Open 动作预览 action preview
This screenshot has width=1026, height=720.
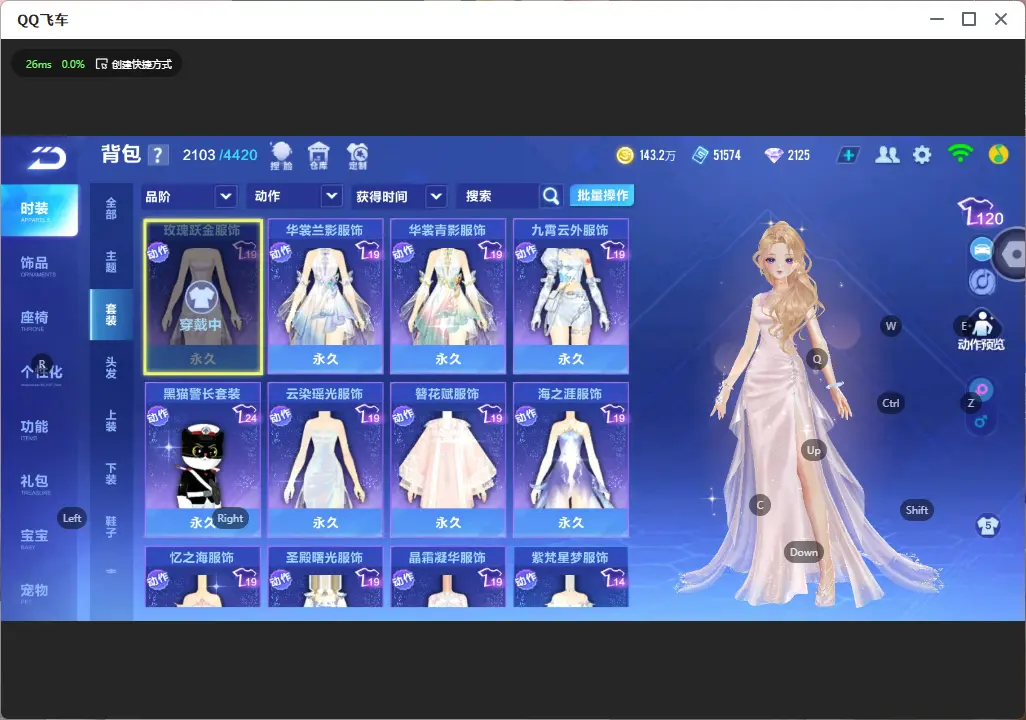982,331
